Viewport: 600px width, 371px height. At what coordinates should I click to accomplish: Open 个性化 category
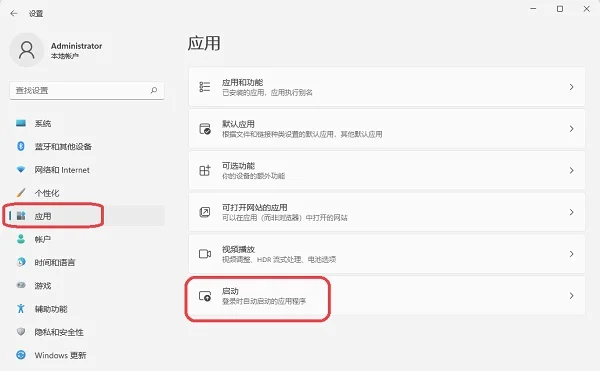(x=87, y=193)
